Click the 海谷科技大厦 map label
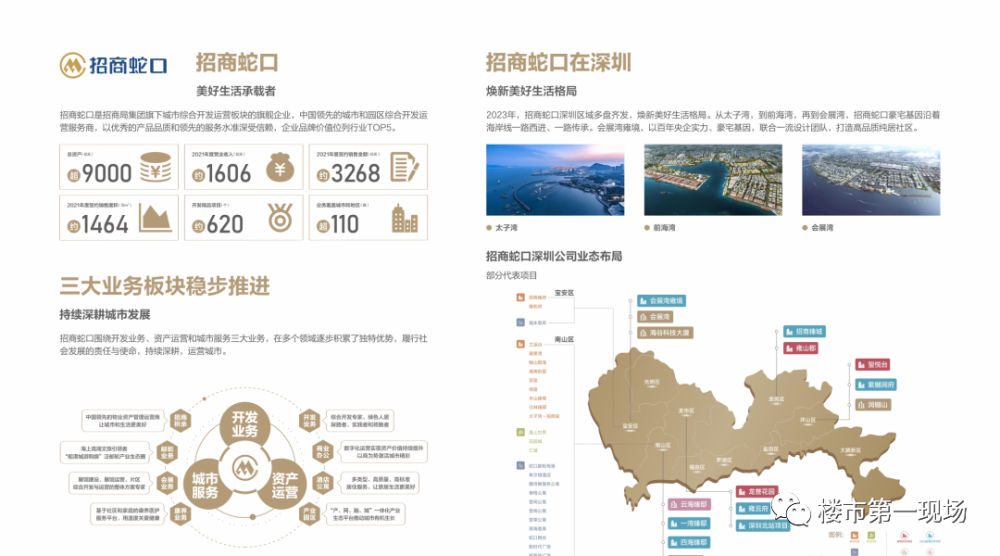 tap(665, 333)
